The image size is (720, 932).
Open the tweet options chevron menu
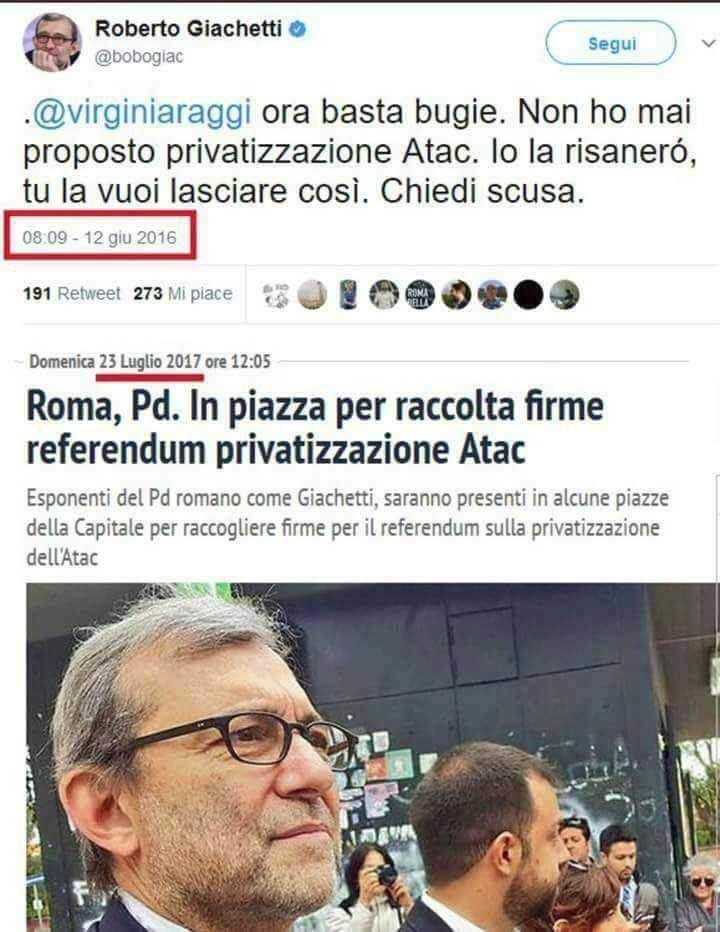(708, 43)
